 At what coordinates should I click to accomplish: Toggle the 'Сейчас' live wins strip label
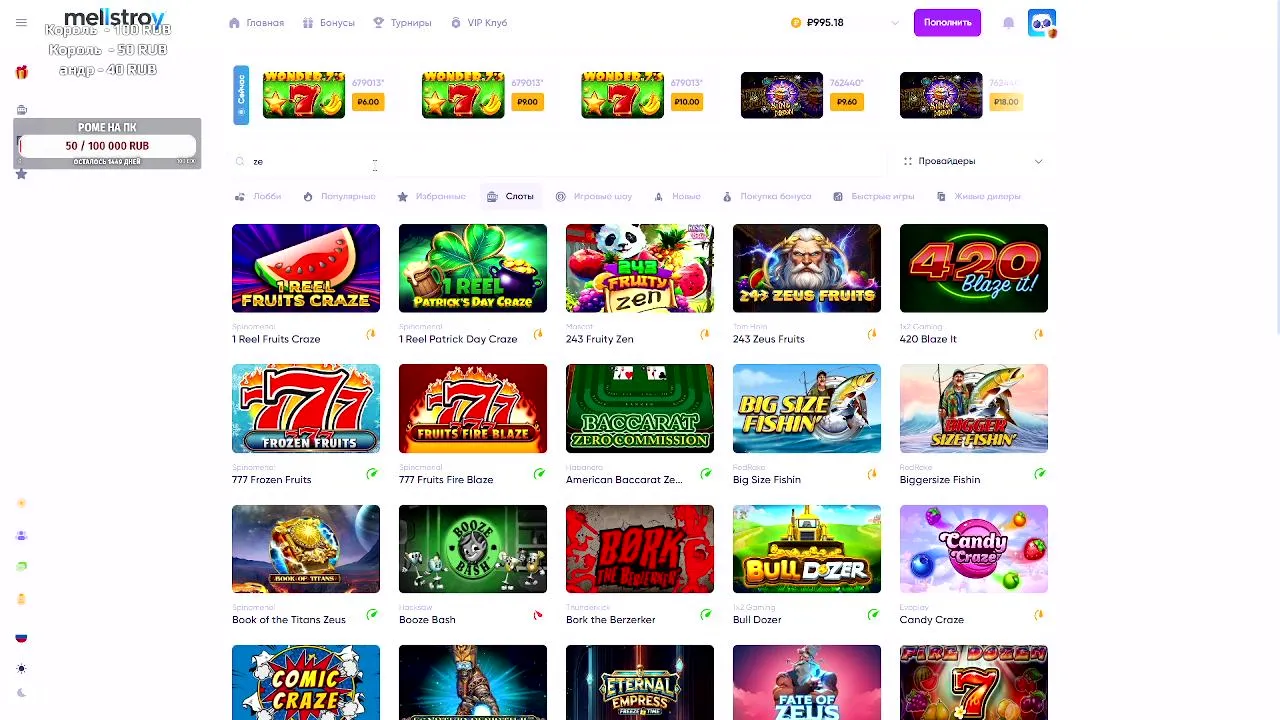click(x=241, y=95)
